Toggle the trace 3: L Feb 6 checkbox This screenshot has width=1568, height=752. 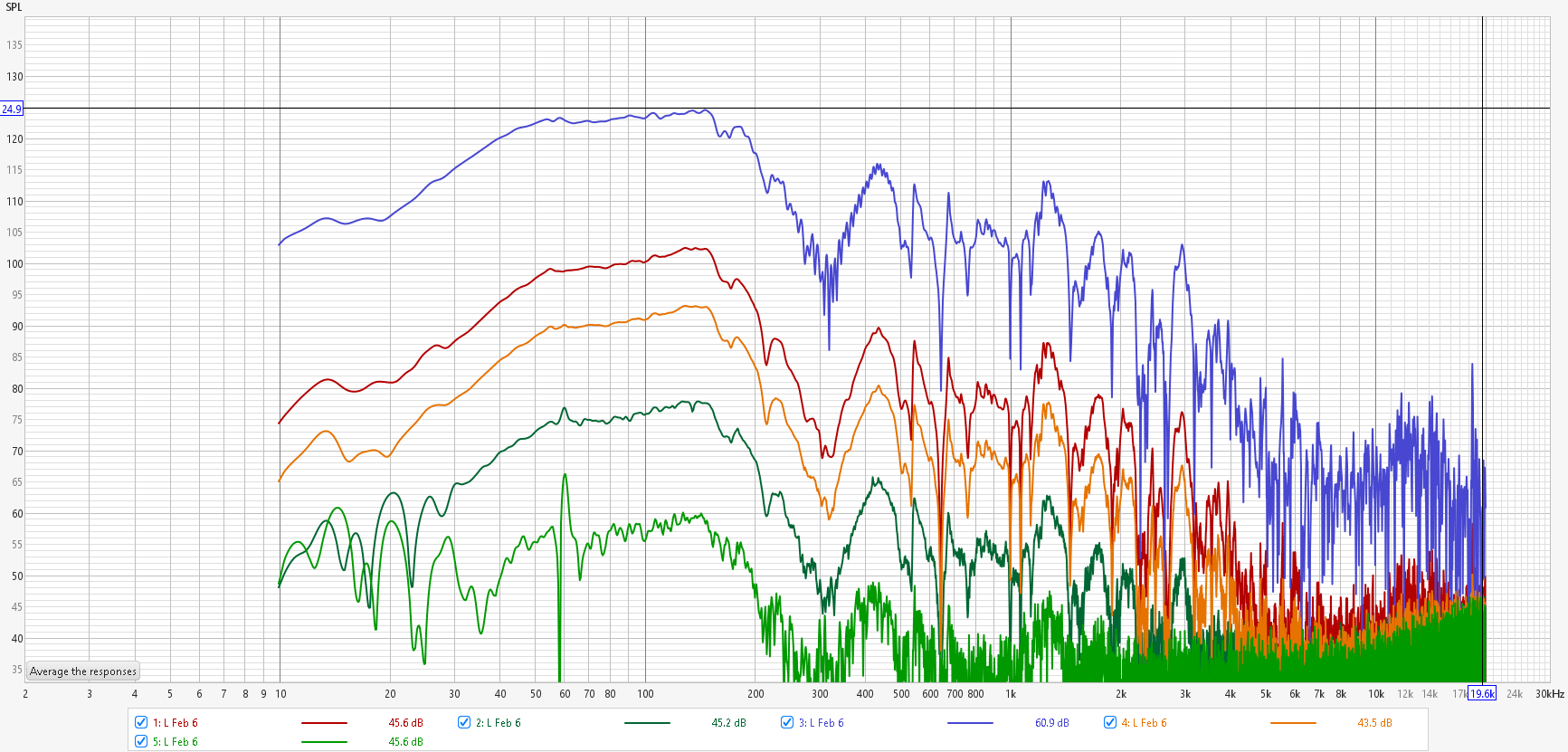(x=787, y=722)
